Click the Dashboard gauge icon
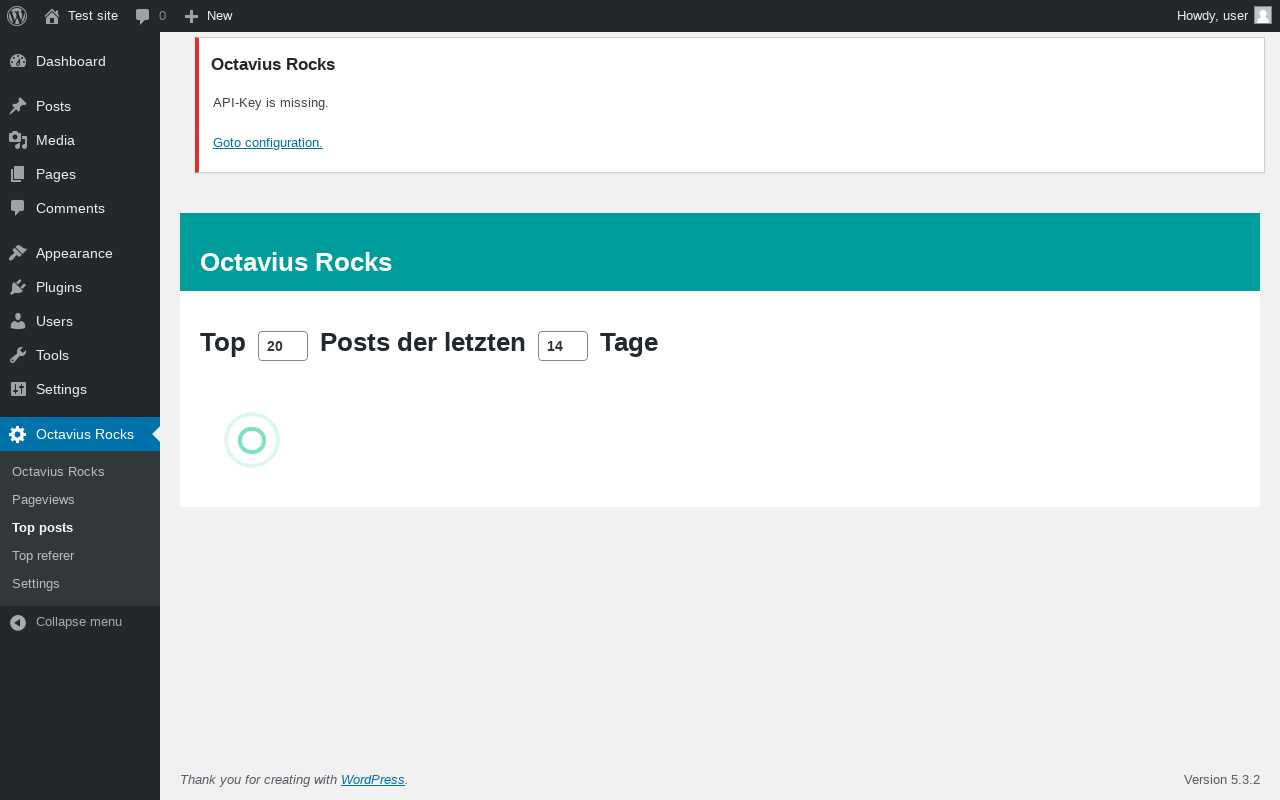This screenshot has width=1280, height=800. pos(18,61)
